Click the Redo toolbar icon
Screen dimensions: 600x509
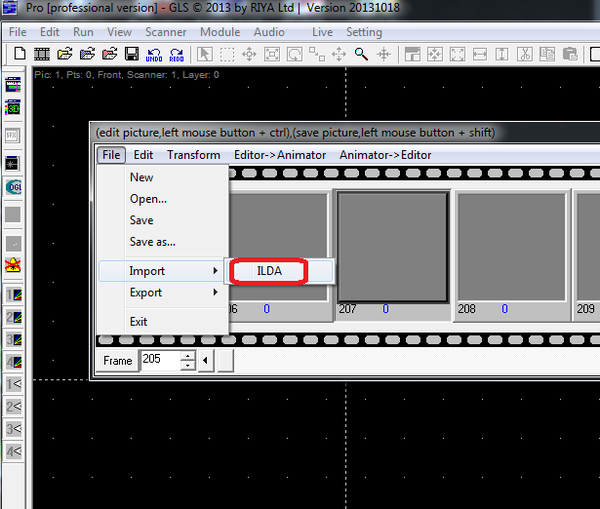[176, 54]
